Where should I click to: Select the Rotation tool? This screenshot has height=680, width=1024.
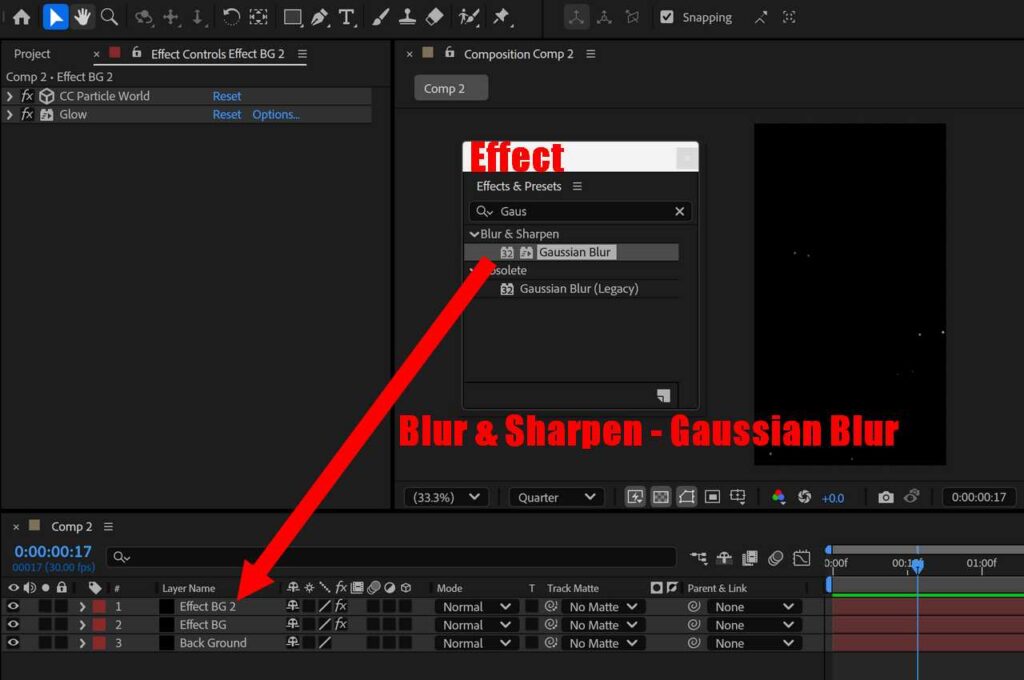tap(231, 17)
